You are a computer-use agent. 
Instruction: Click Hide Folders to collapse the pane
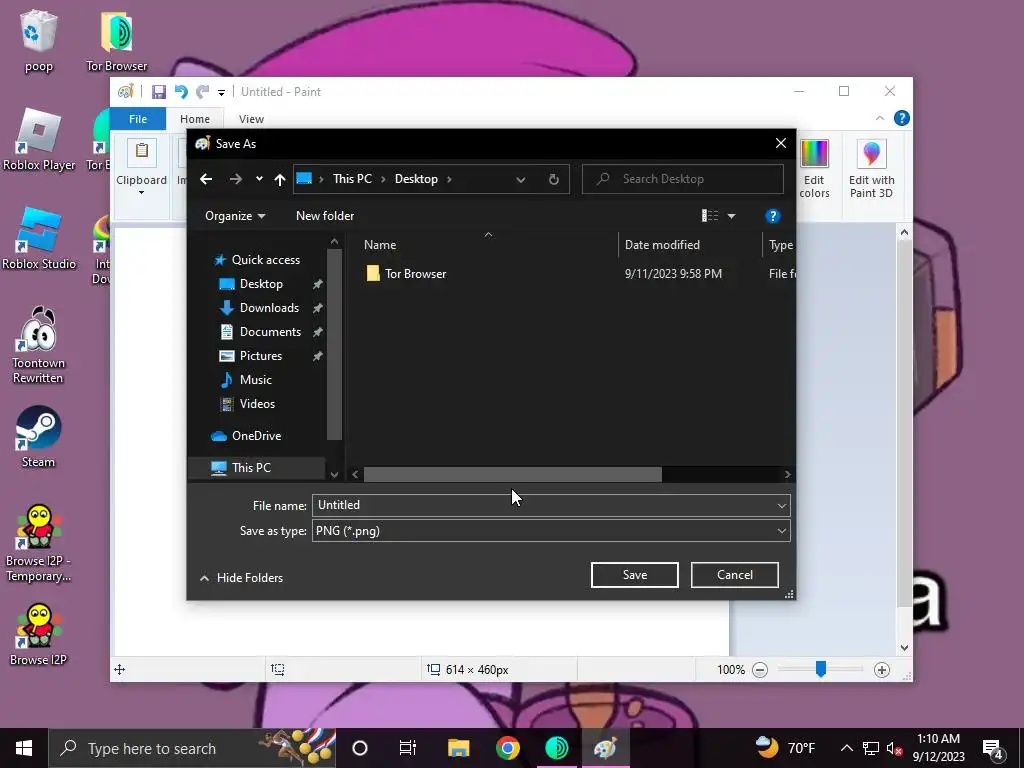241,578
